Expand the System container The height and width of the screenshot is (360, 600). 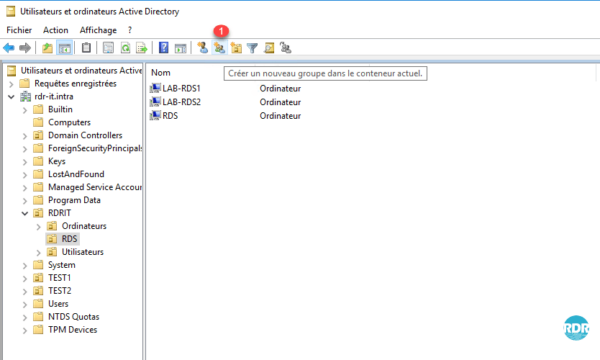pos(25,266)
